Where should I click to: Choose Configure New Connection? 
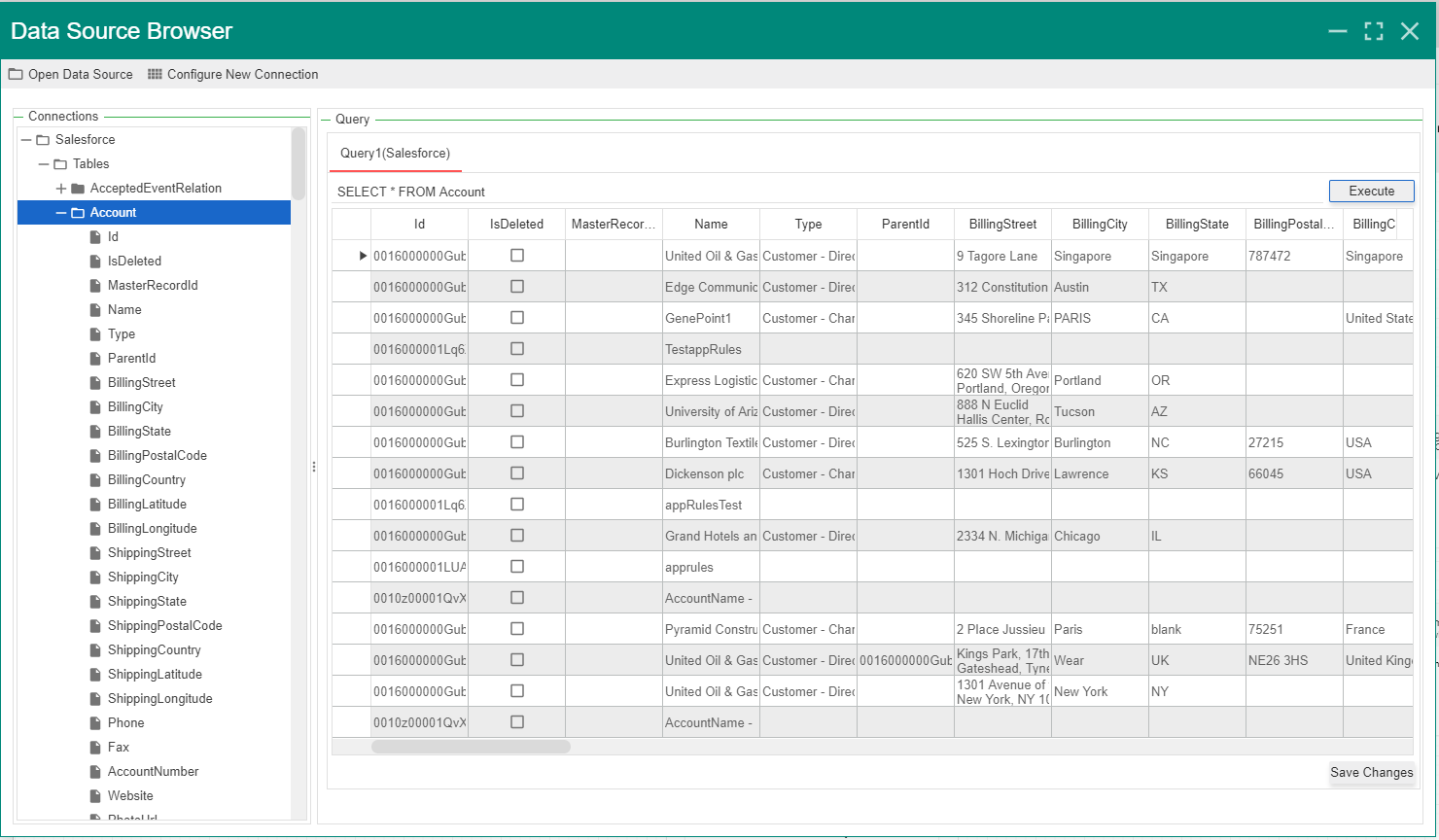tap(233, 74)
